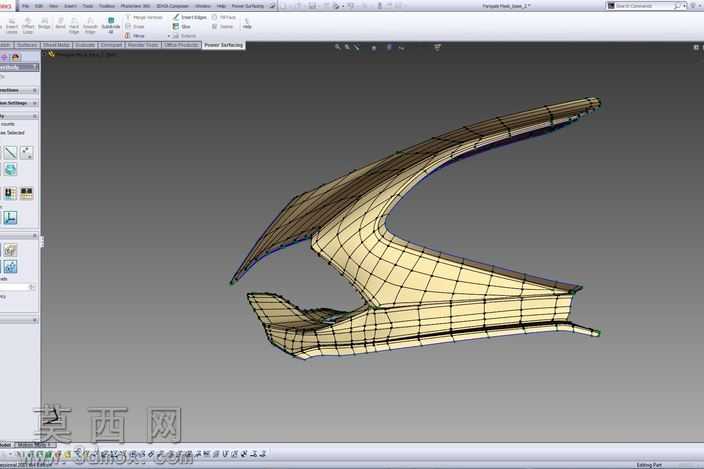Collapse the first left panel section
Image resolution: width=704 pixels, height=469 pixels.
[x=35, y=90]
